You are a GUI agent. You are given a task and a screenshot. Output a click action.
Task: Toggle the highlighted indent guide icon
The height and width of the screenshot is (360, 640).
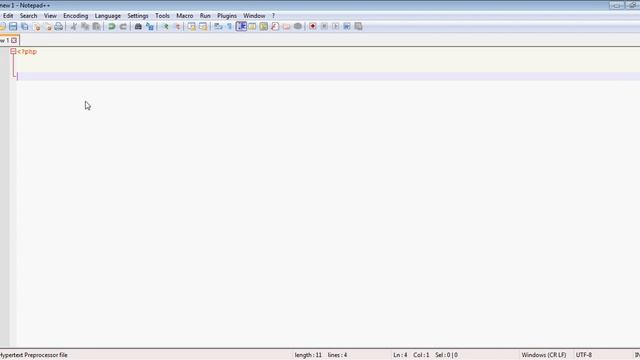coord(241,27)
